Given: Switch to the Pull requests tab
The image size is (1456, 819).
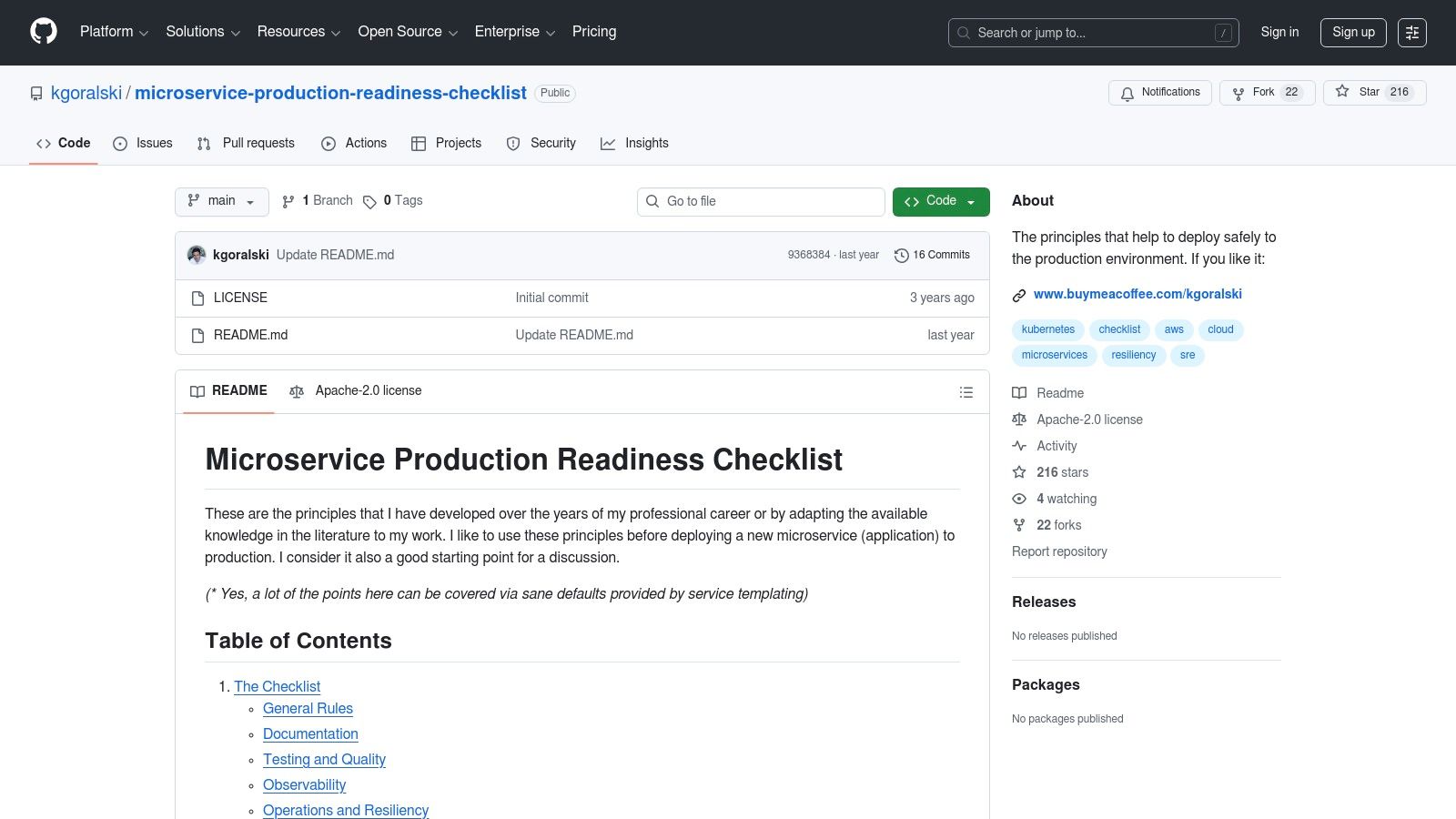Looking at the screenshot, I should 258,143.
